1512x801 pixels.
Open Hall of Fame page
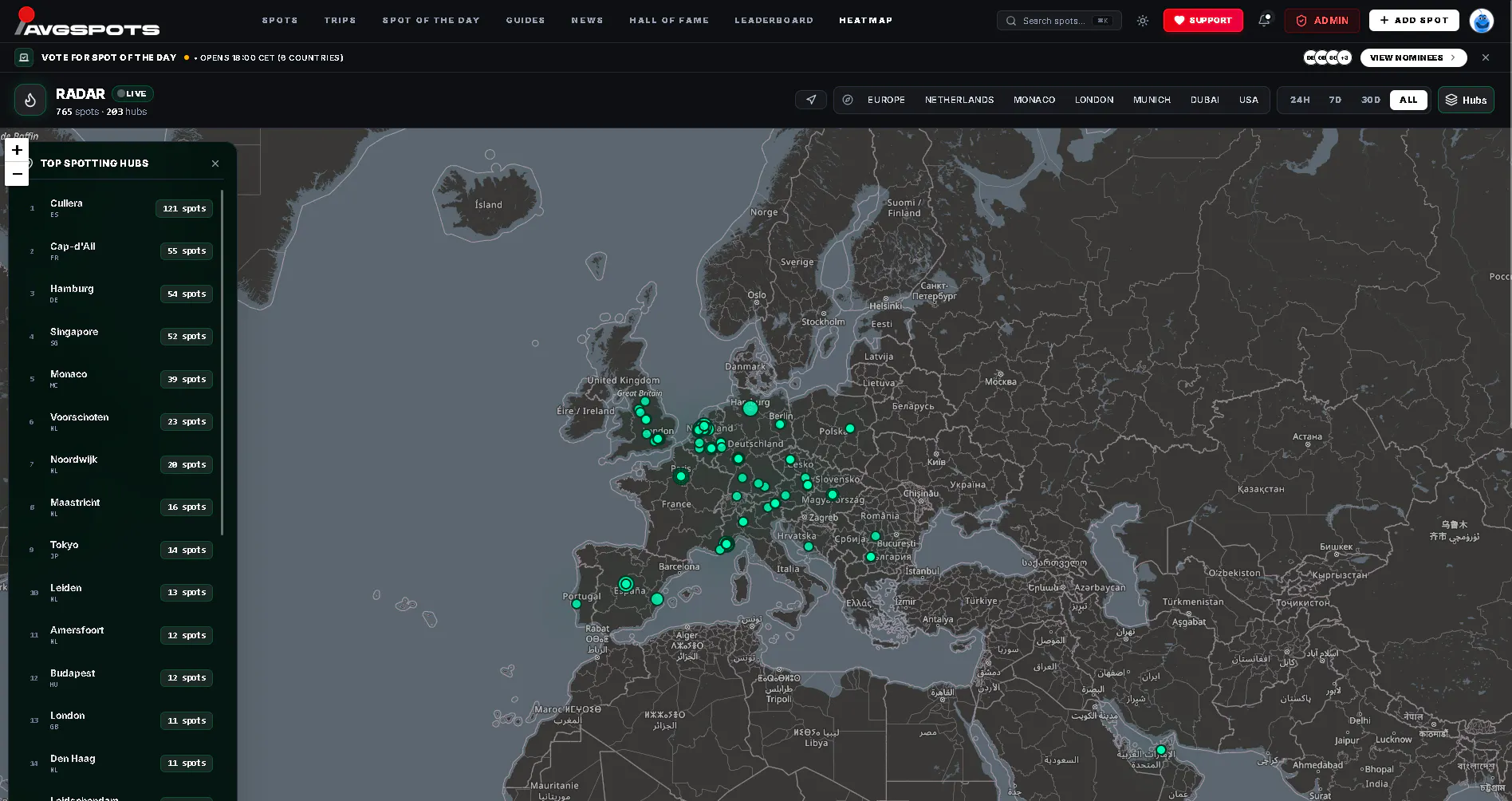[x=669, y=21]
